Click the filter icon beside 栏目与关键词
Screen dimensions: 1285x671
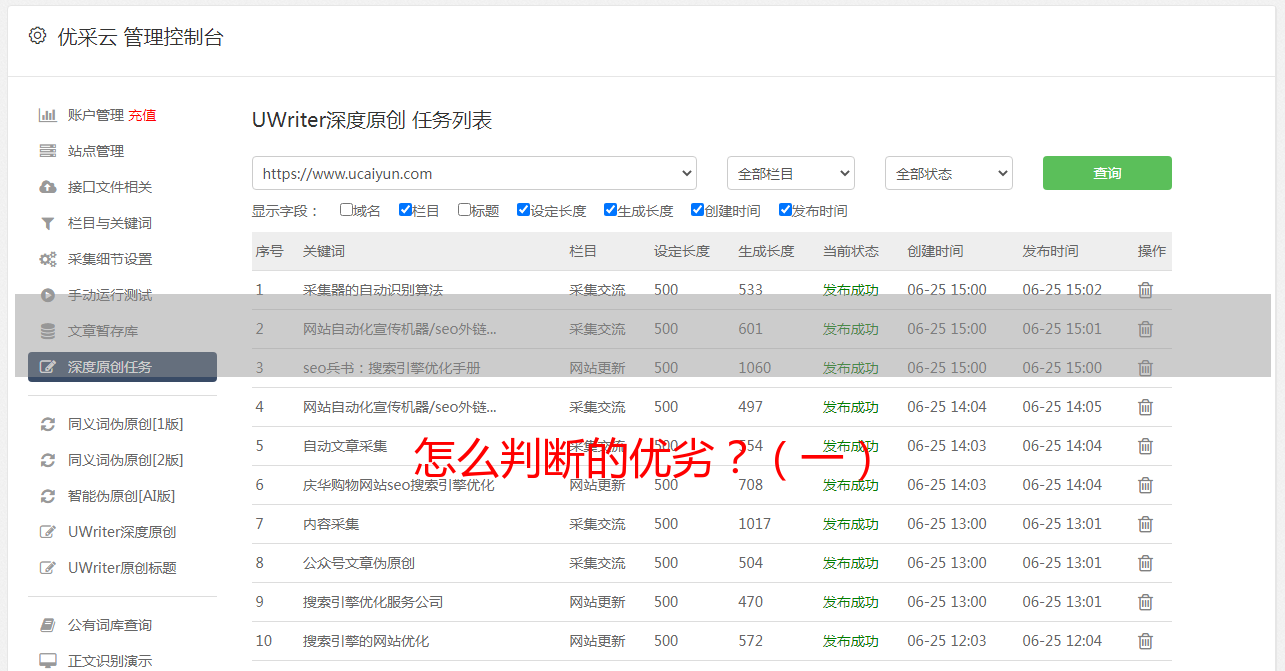(x=47, y=223)
